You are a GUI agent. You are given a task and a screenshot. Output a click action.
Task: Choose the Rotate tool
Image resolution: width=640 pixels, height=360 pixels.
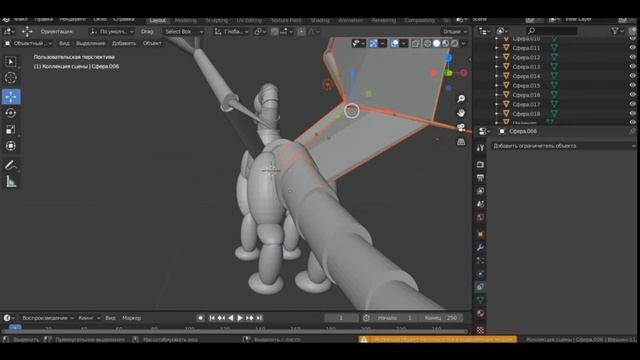11,113
